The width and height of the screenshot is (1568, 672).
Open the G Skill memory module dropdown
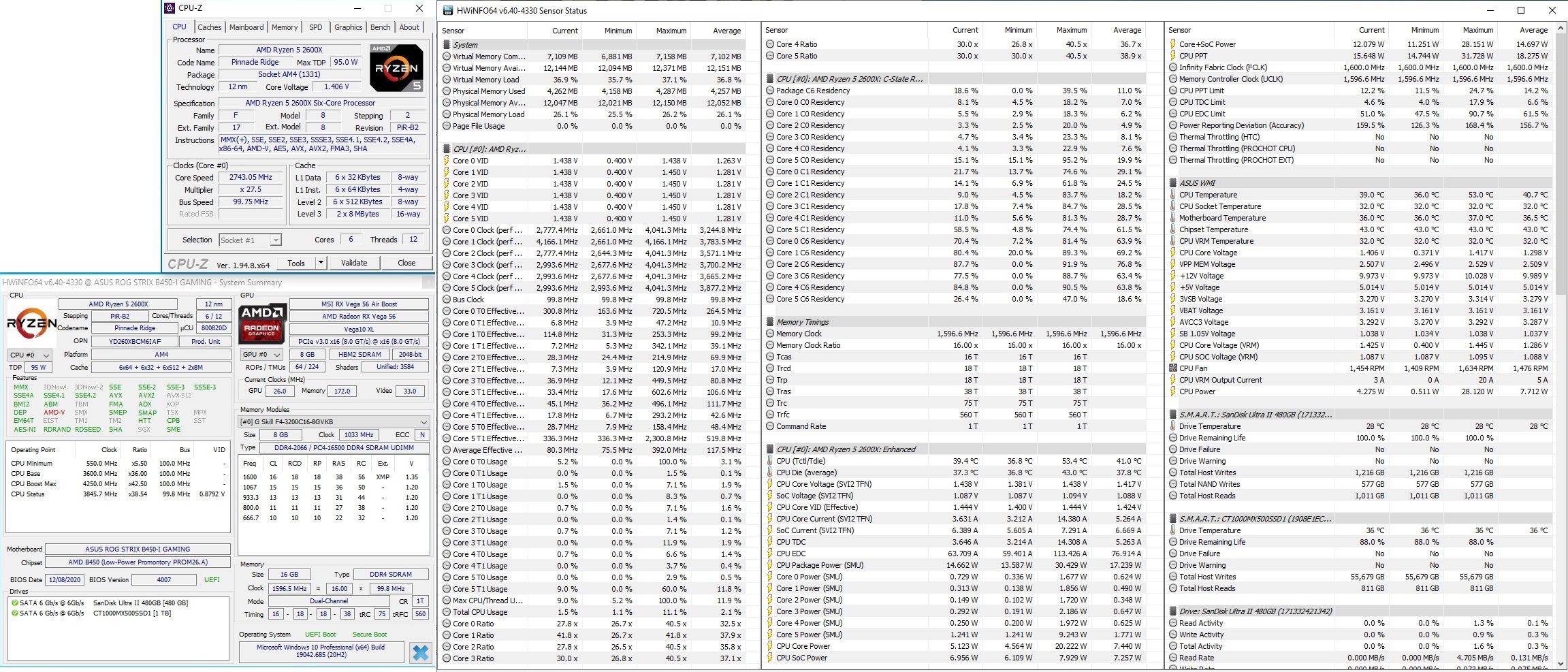pyautogui.click(x=334, y=422)
